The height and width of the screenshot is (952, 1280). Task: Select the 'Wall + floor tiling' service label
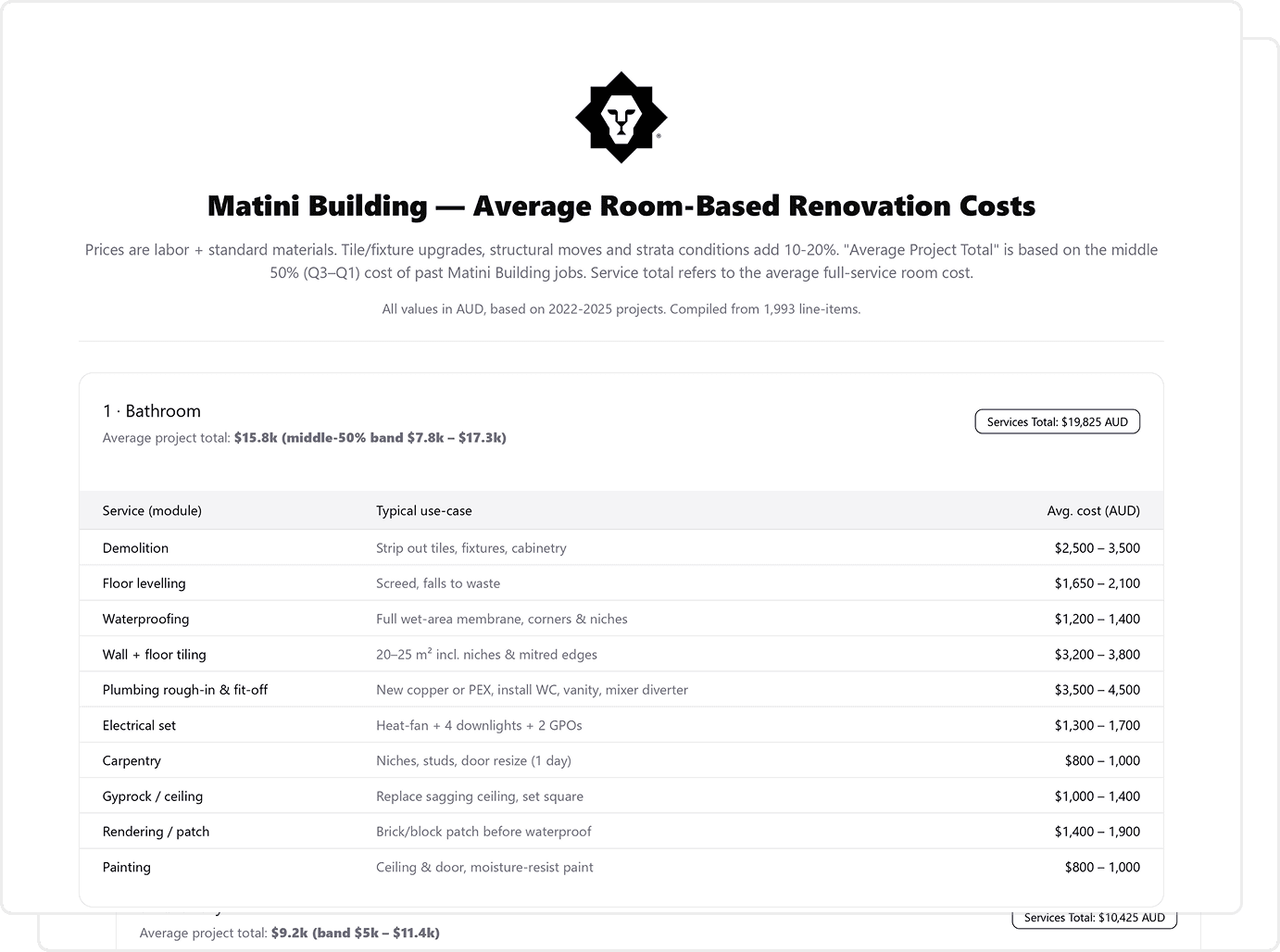tap(155, 655)
